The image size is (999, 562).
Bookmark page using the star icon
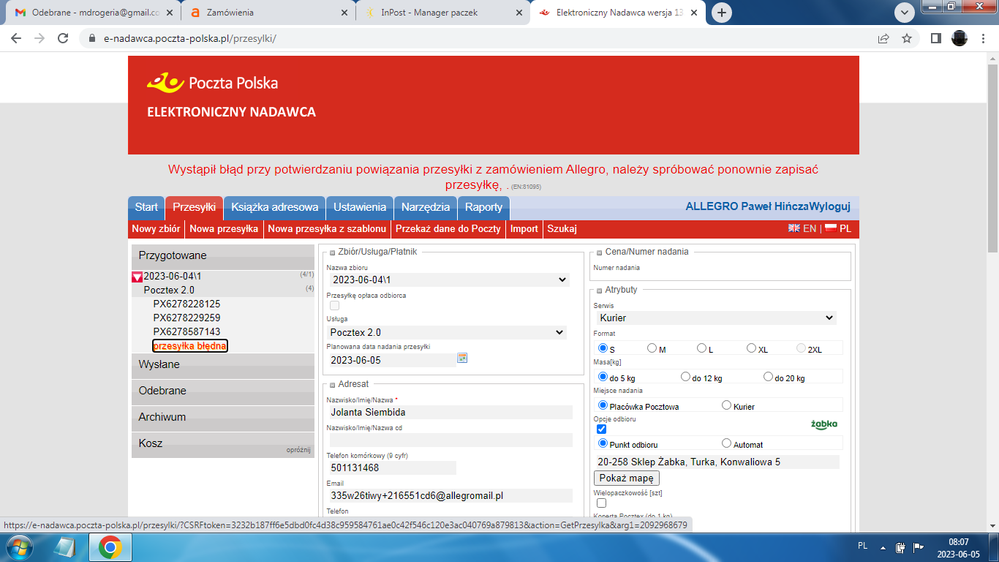coord(907,38)
